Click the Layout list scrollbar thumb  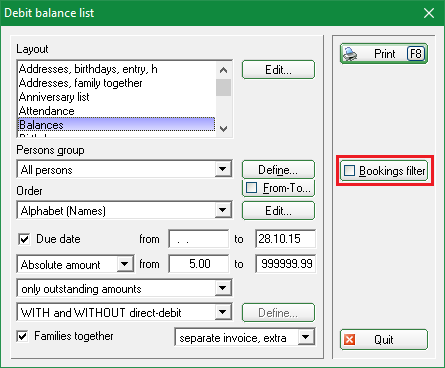(224, 87)
